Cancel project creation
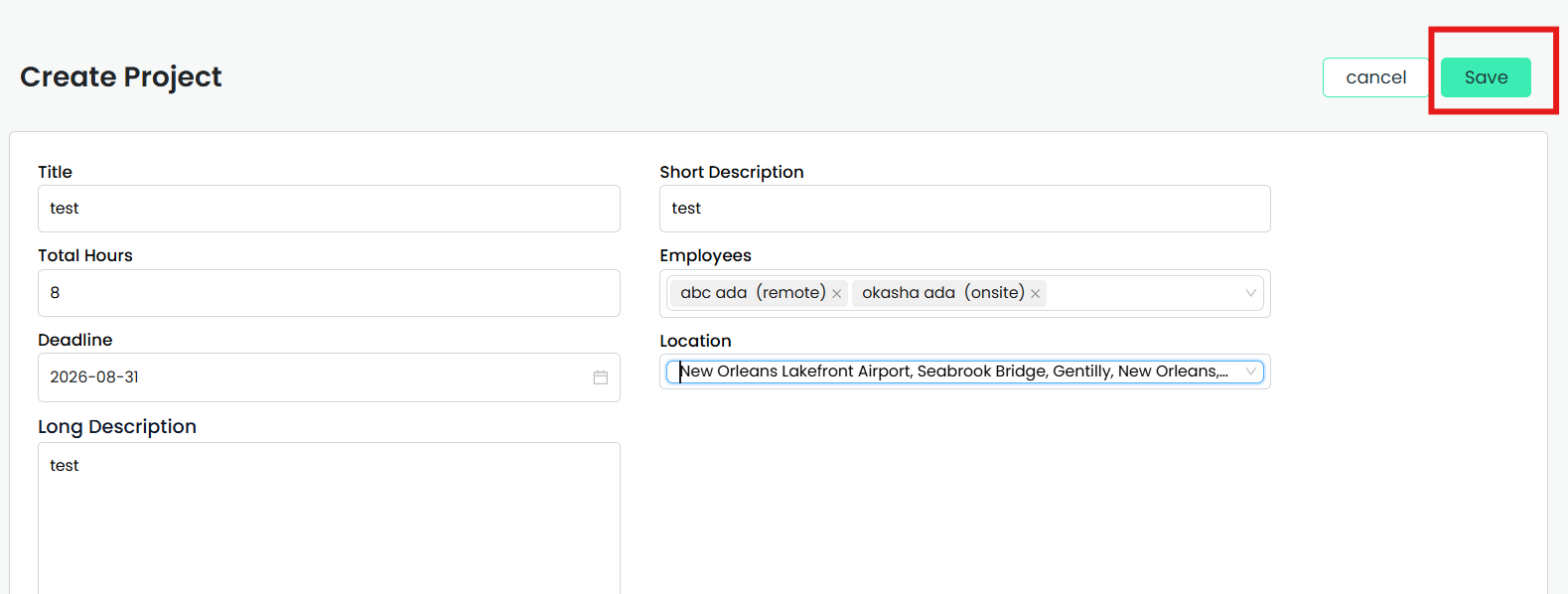 click(x=1375, y=77)
